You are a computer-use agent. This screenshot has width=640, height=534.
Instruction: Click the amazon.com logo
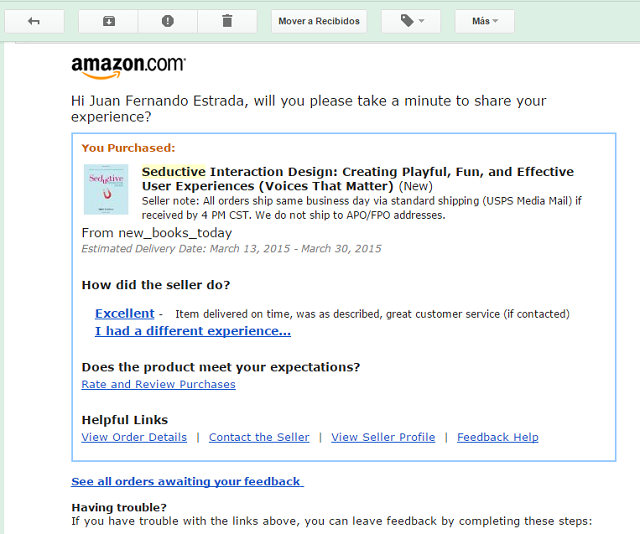(x=128, y=67)
